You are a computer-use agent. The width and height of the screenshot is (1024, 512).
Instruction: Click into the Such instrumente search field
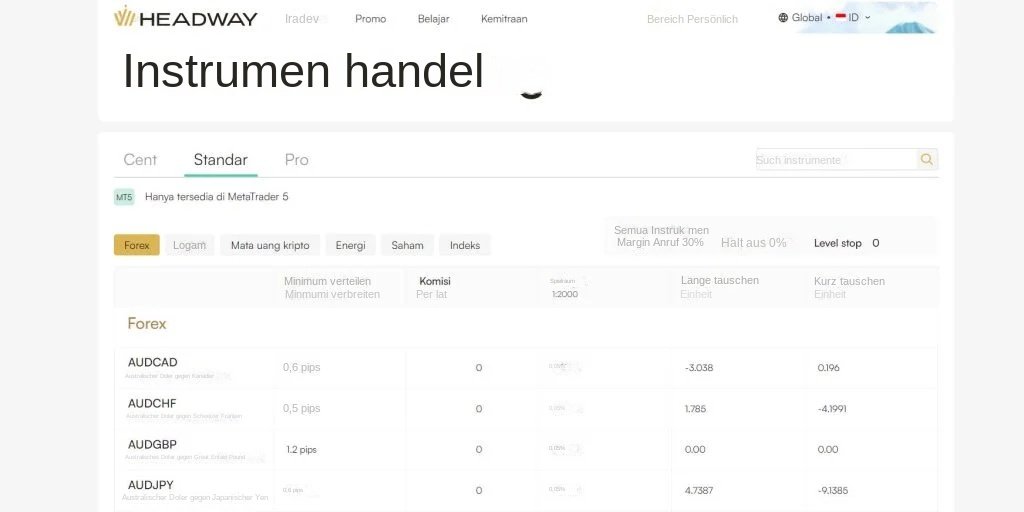(x=837, y=159)
